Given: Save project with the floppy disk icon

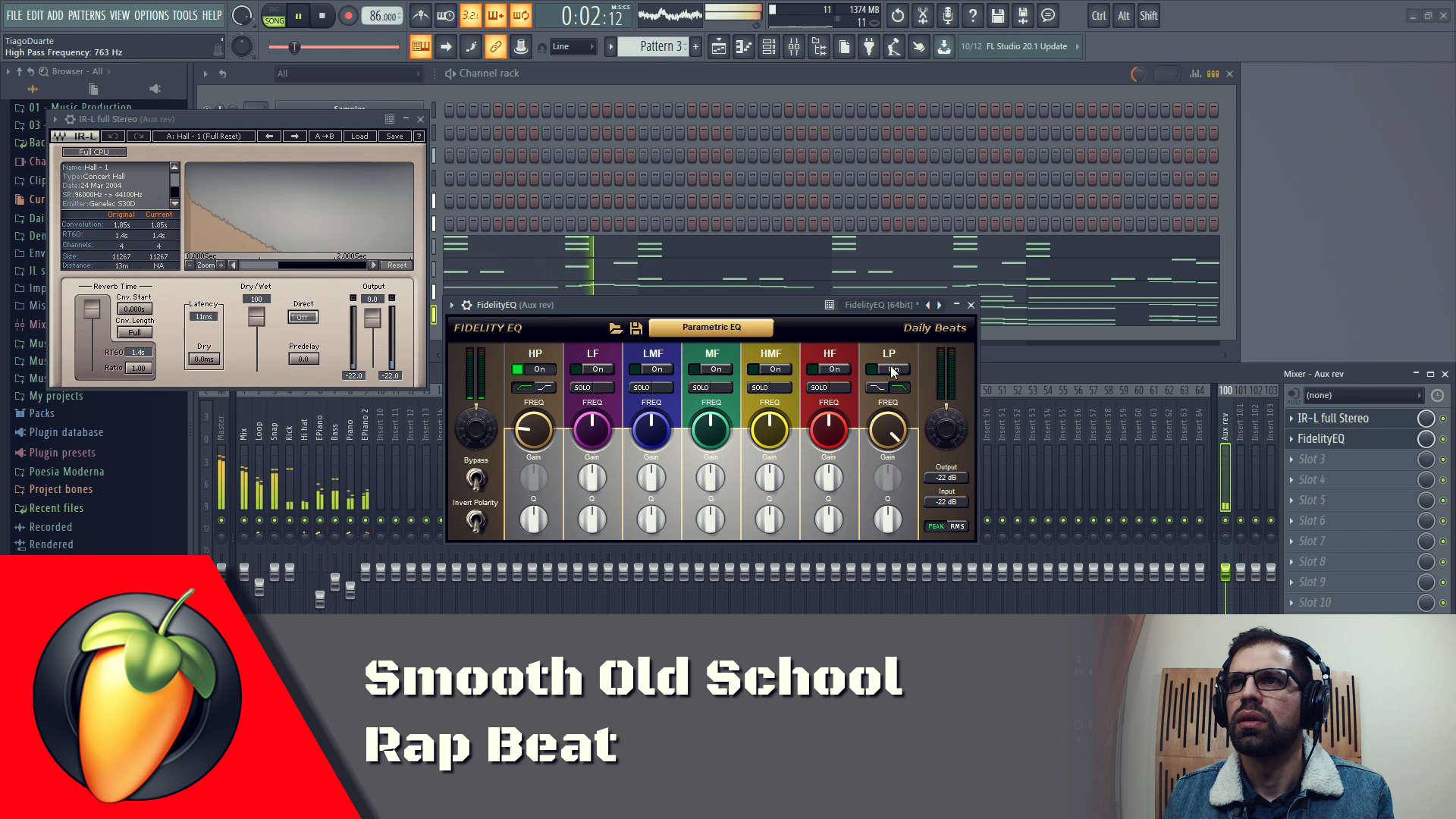Looking at the screenshot, I should point(998,15).
